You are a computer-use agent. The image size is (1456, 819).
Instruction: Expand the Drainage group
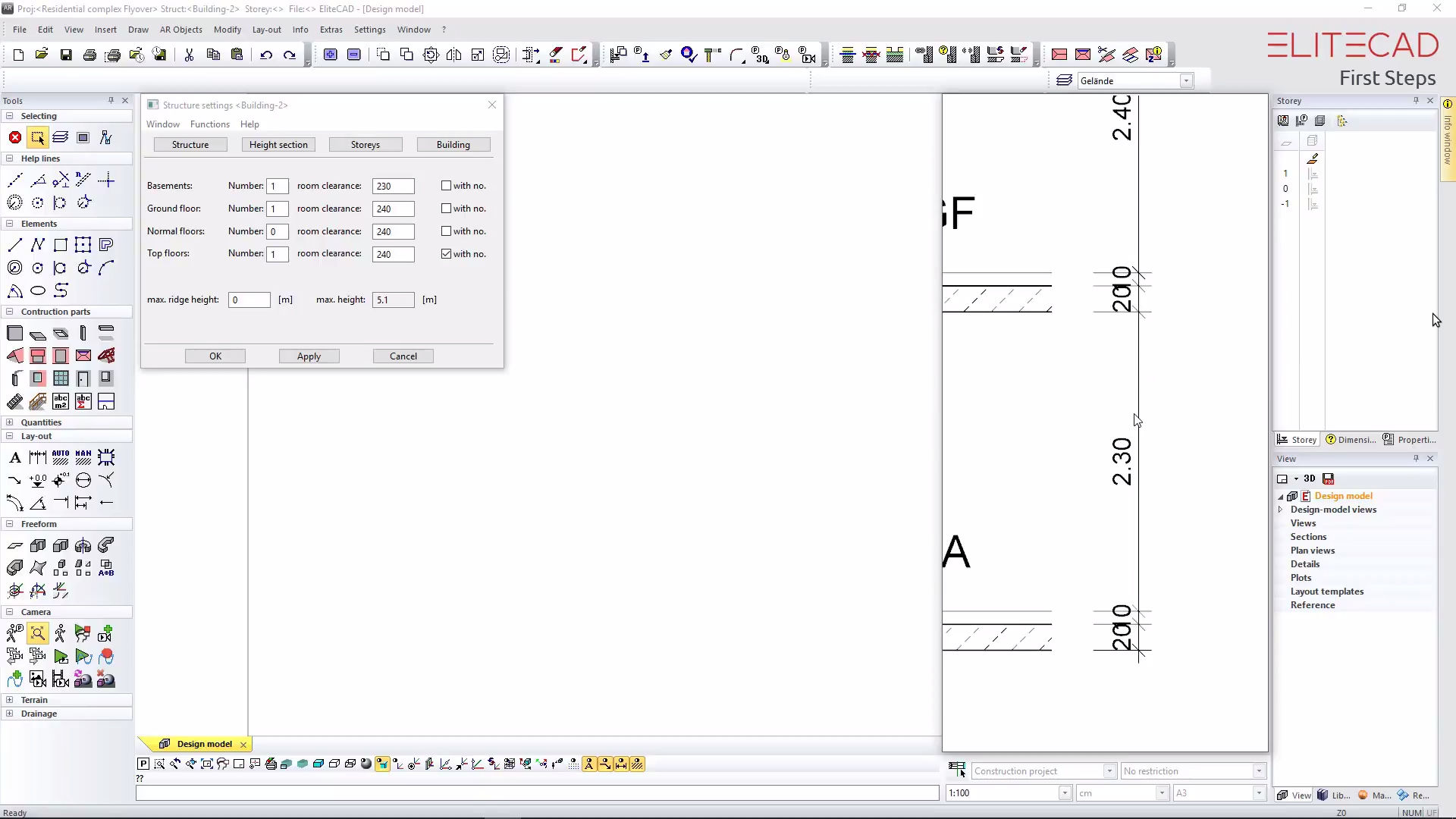click(10, 714)
